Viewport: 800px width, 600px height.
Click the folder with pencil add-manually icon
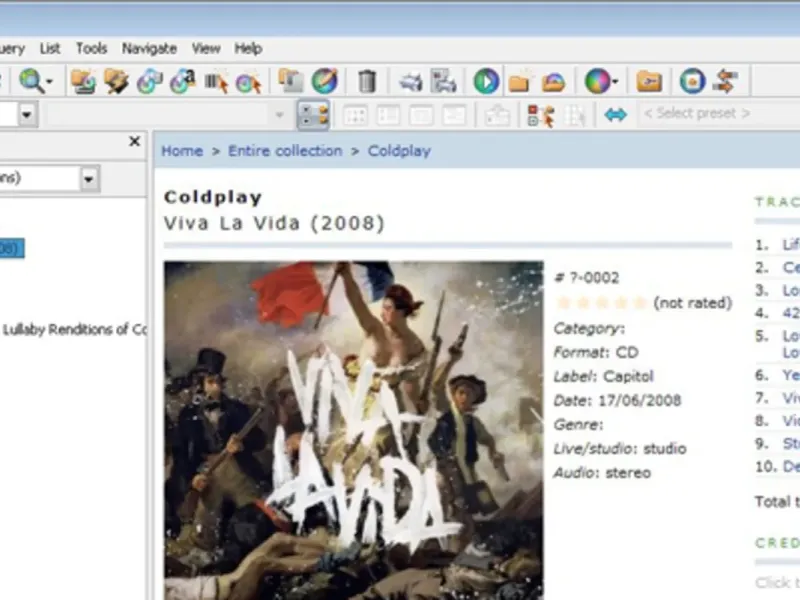pos(116,82)
